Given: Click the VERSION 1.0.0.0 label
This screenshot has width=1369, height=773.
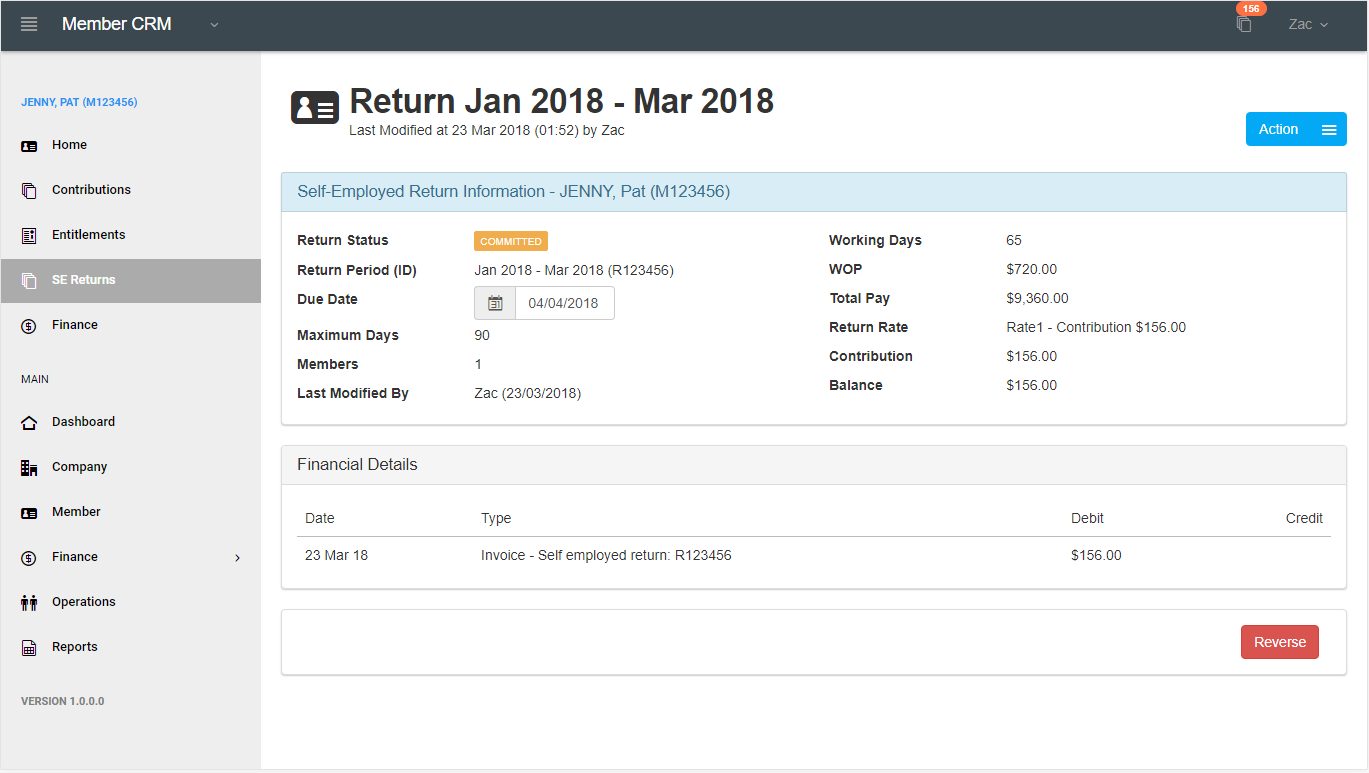Looking at the screenshot, I should [62, 702].
